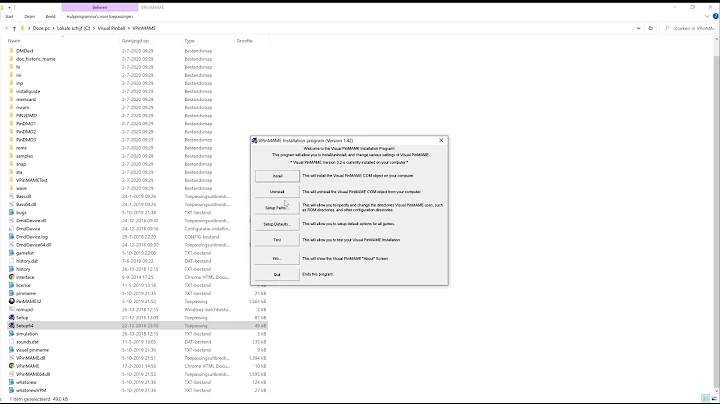Click 'Deze pc' in the address breadcrumb
The width and height of the screenshot is (720, 404).
click(x=41, y=28)
